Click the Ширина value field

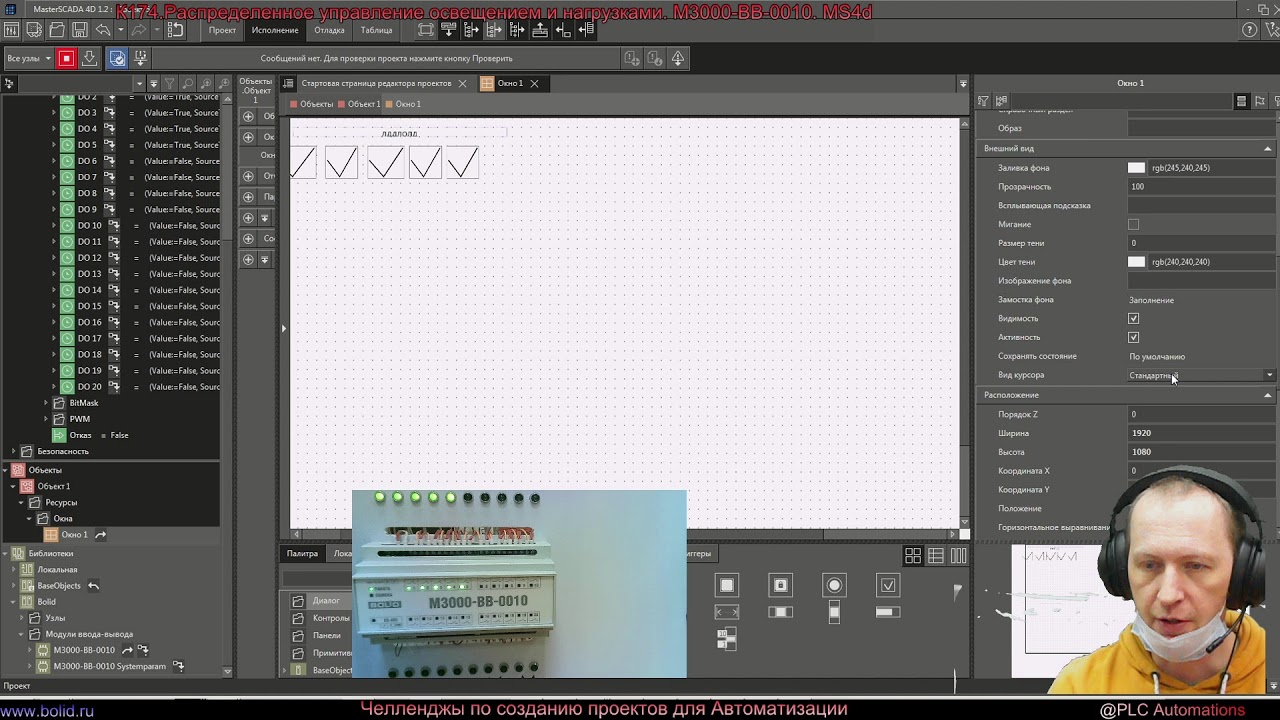click(1202, 433)
